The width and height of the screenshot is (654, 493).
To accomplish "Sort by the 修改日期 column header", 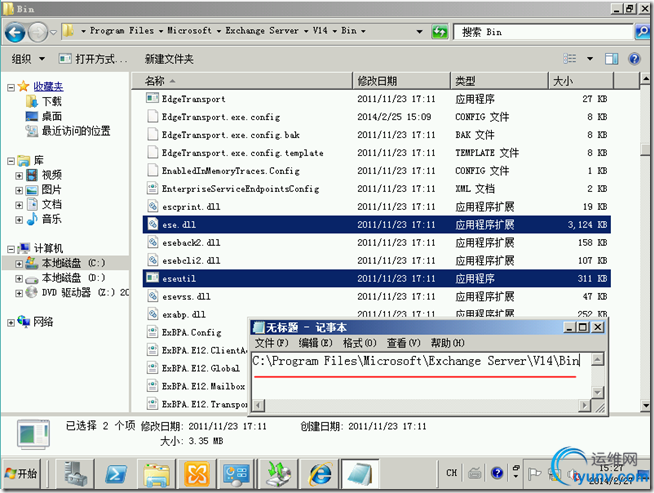I will pyautogui.click(x=402, y=80).
